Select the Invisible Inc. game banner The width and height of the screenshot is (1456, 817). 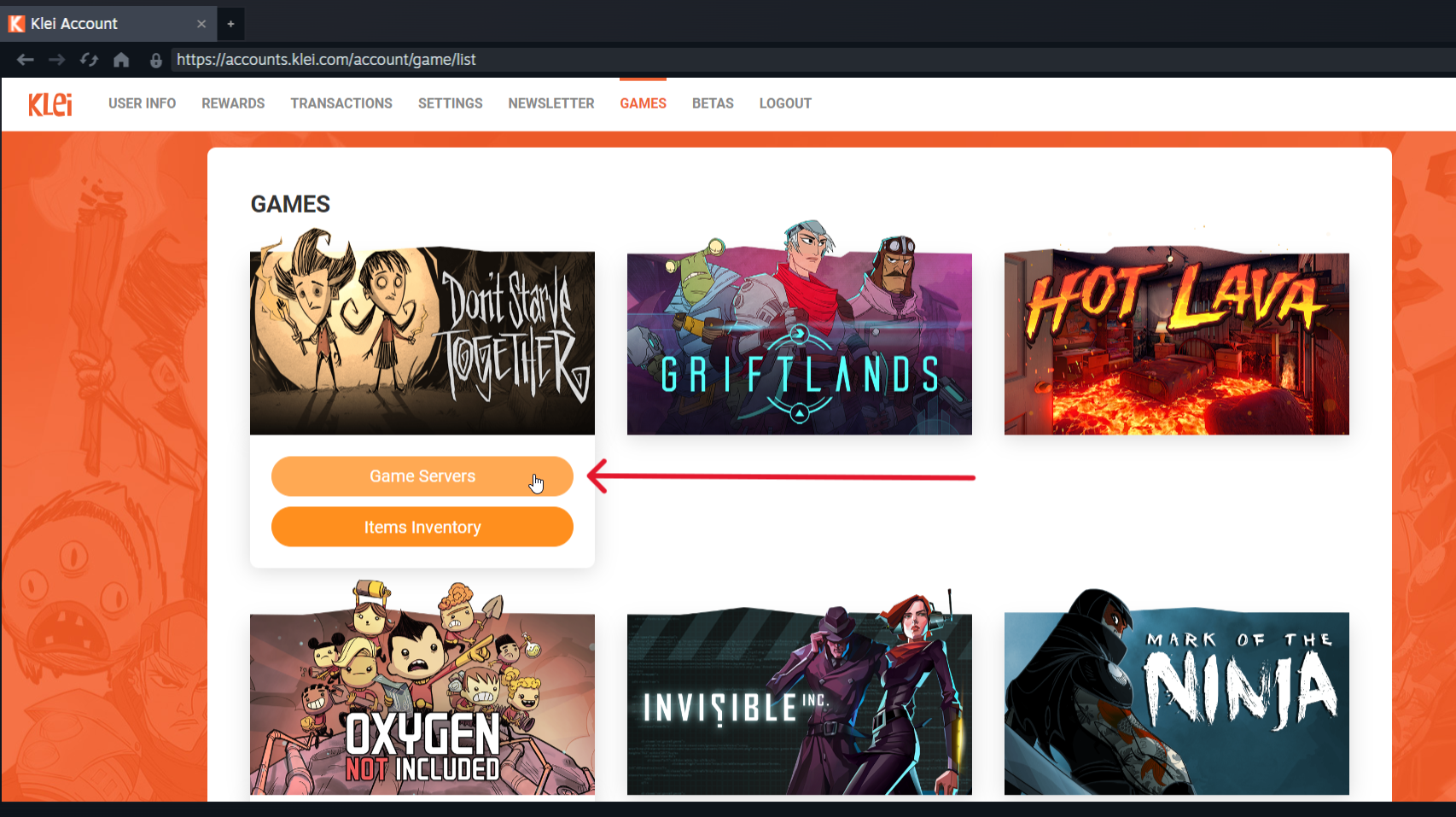(800, 693)
